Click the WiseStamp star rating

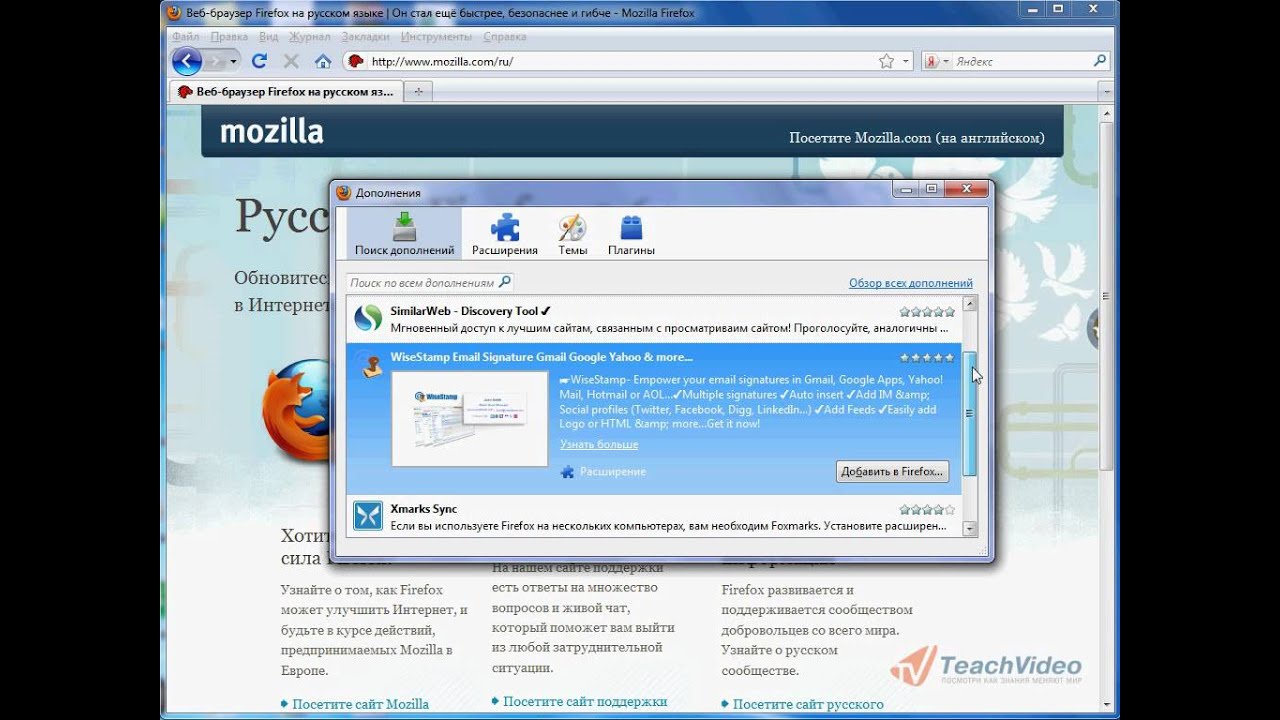coord(927,357)
